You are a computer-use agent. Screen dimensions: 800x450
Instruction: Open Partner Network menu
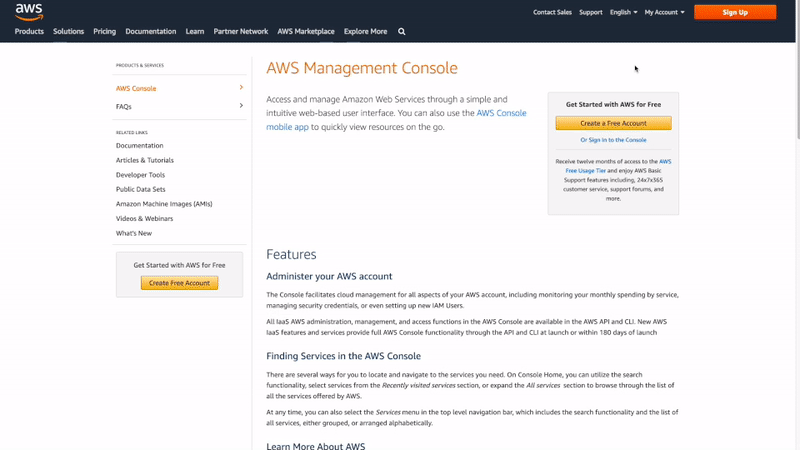pyautogui.click(x=241, y=32)
